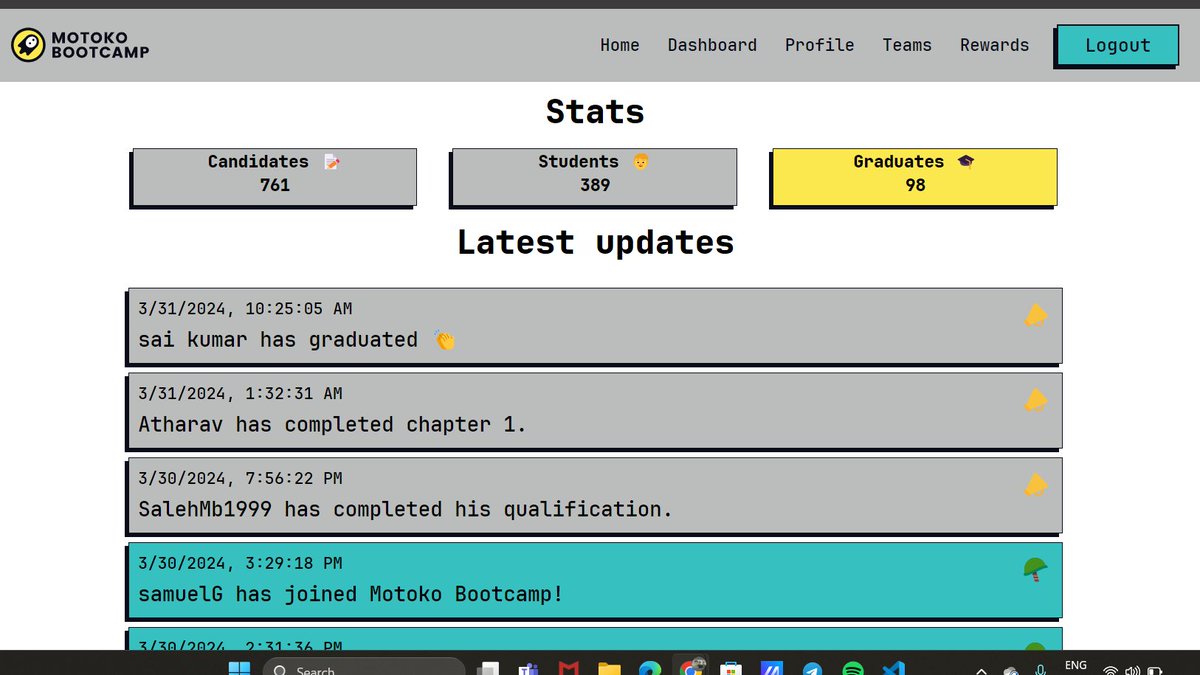
Task: Click the memo emoji next to Candidates
Action: pyautogui.click(x=332, y=162)
